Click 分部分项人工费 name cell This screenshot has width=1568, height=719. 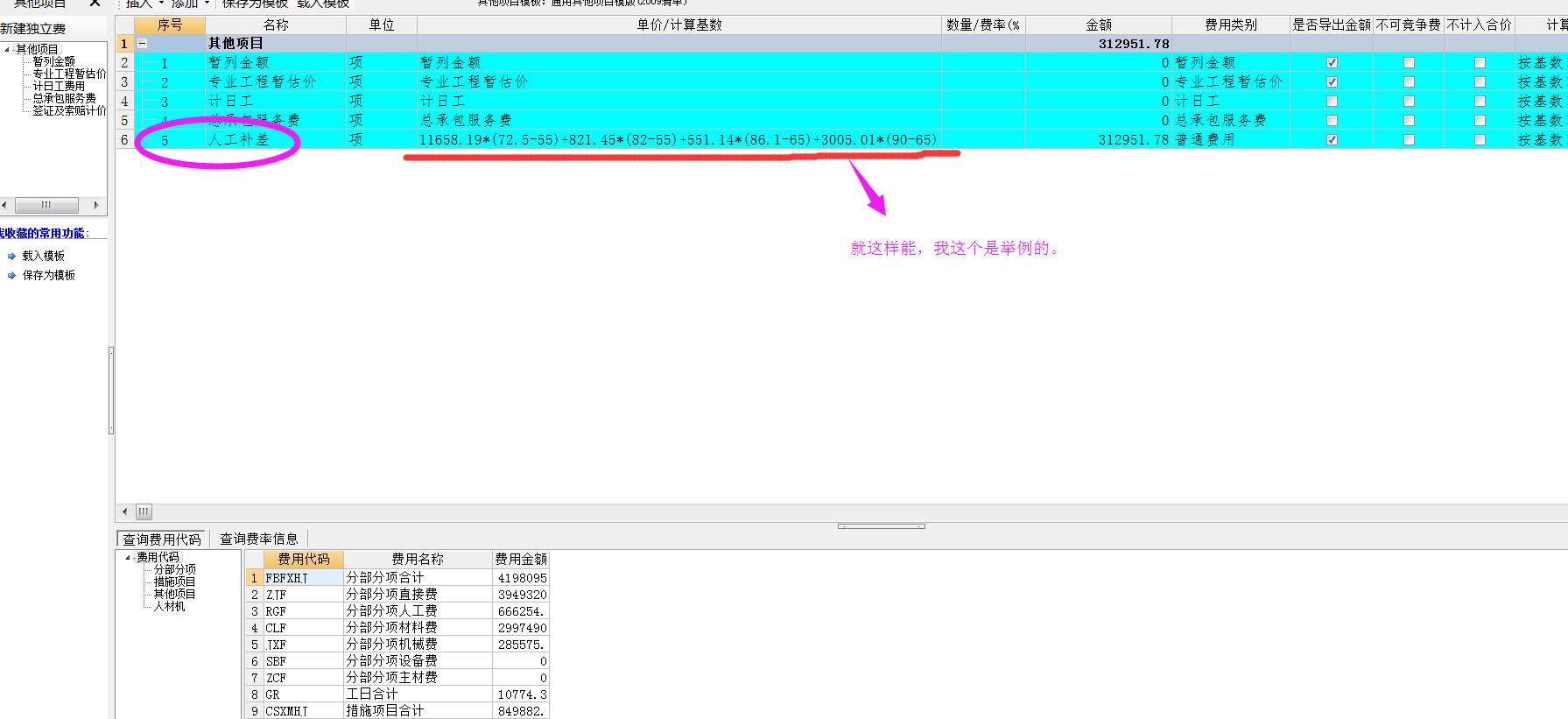point(418,611)
